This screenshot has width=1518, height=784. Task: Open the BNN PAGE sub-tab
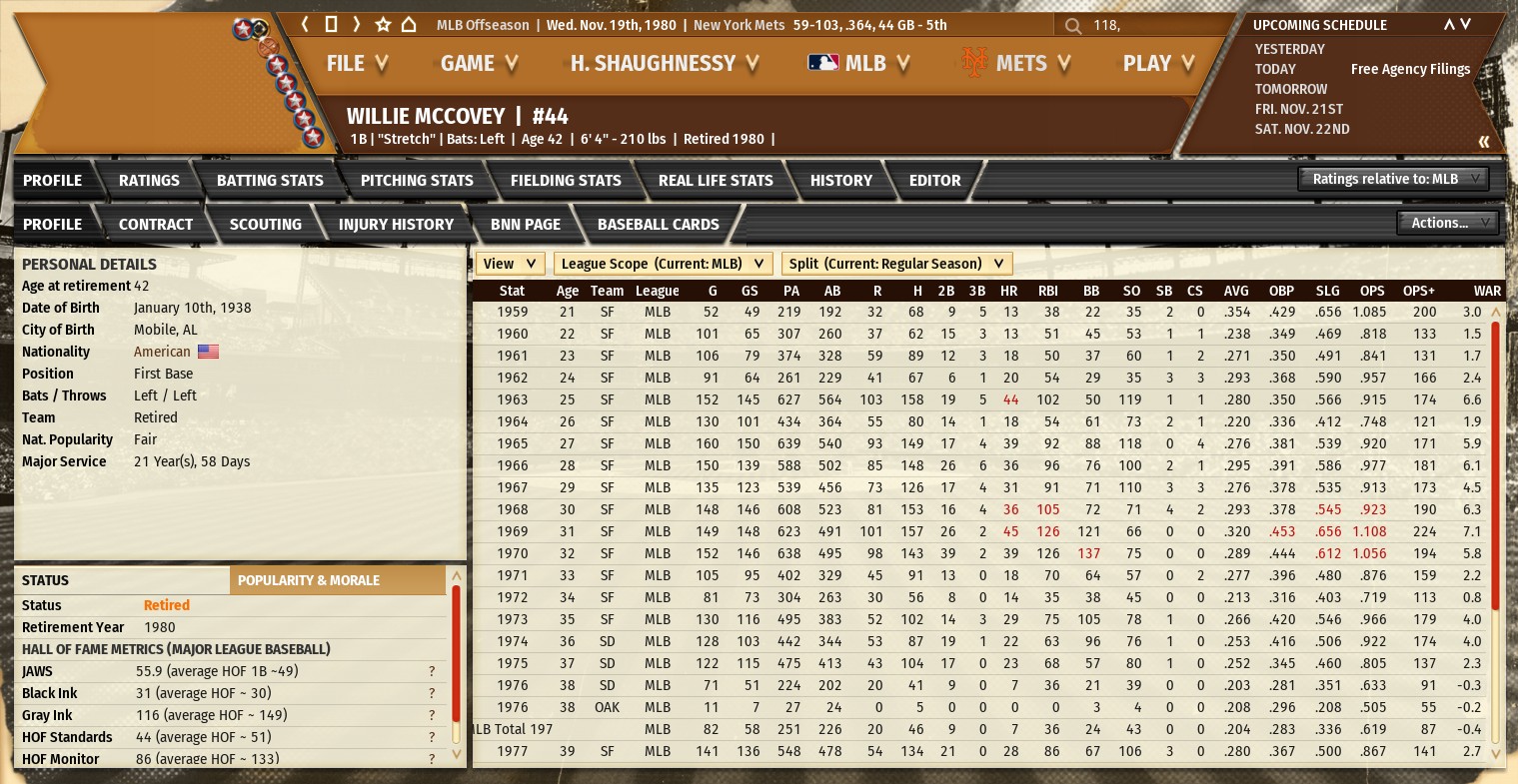[526, 225]
